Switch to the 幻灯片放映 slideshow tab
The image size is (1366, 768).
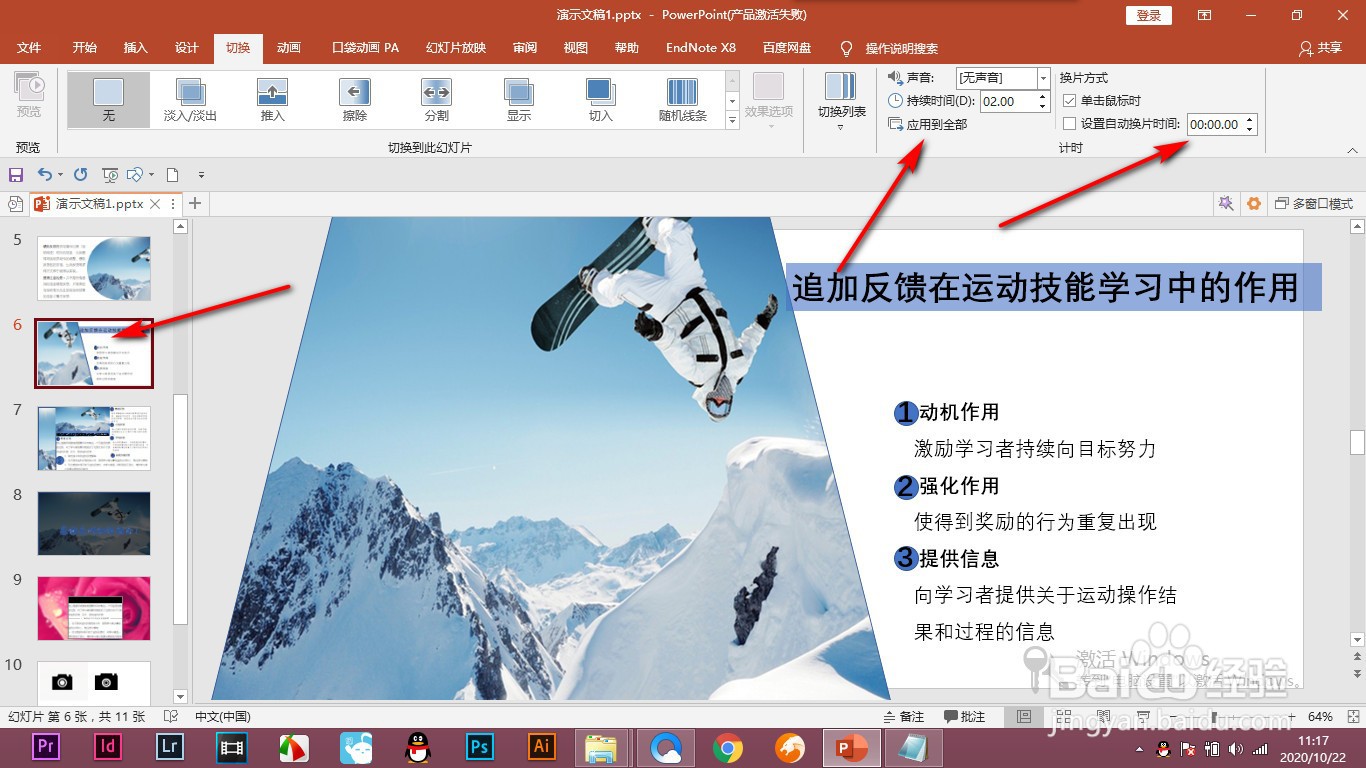456,48
